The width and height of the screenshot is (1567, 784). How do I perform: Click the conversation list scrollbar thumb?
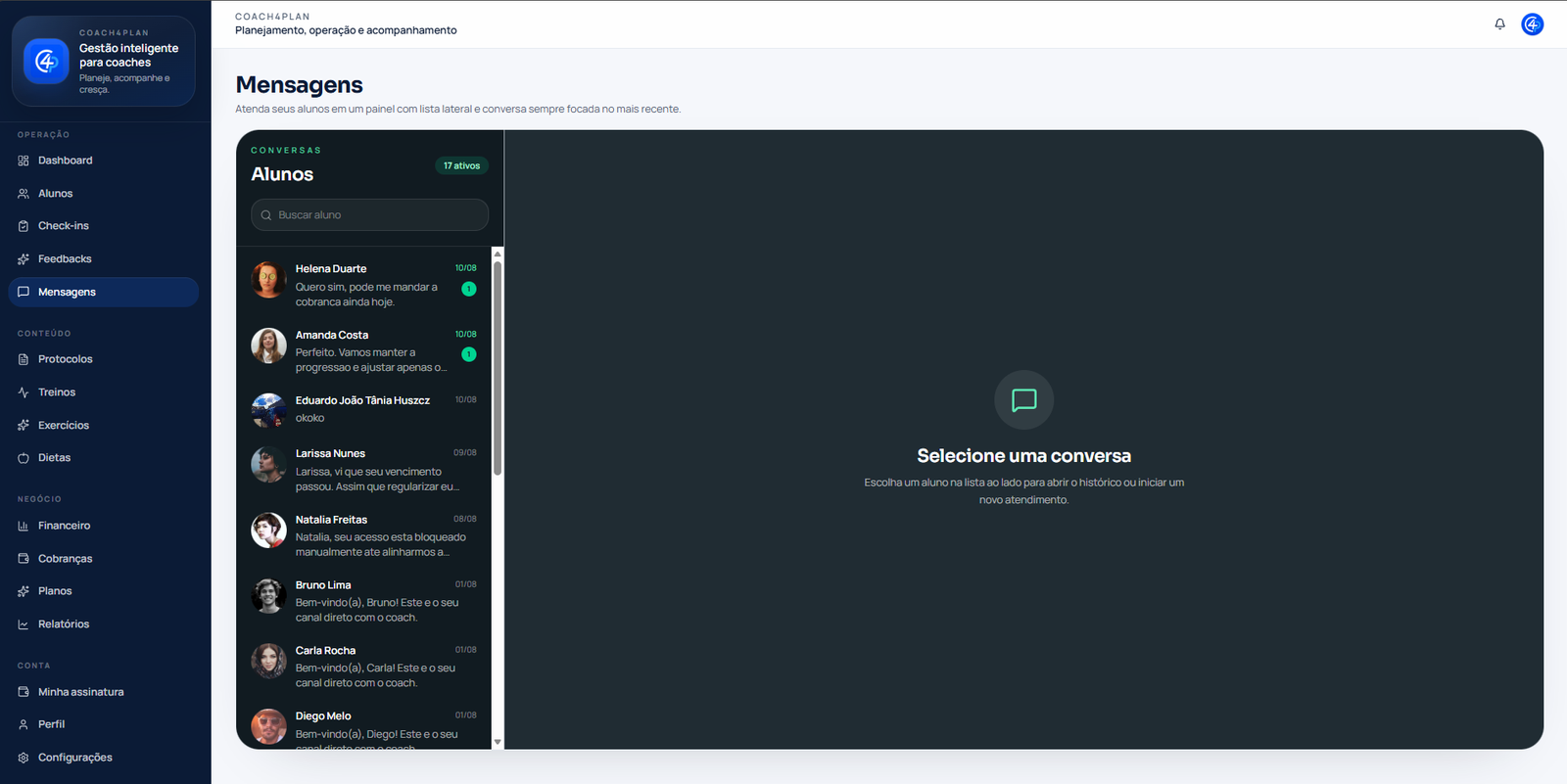(x=498, y=368)
